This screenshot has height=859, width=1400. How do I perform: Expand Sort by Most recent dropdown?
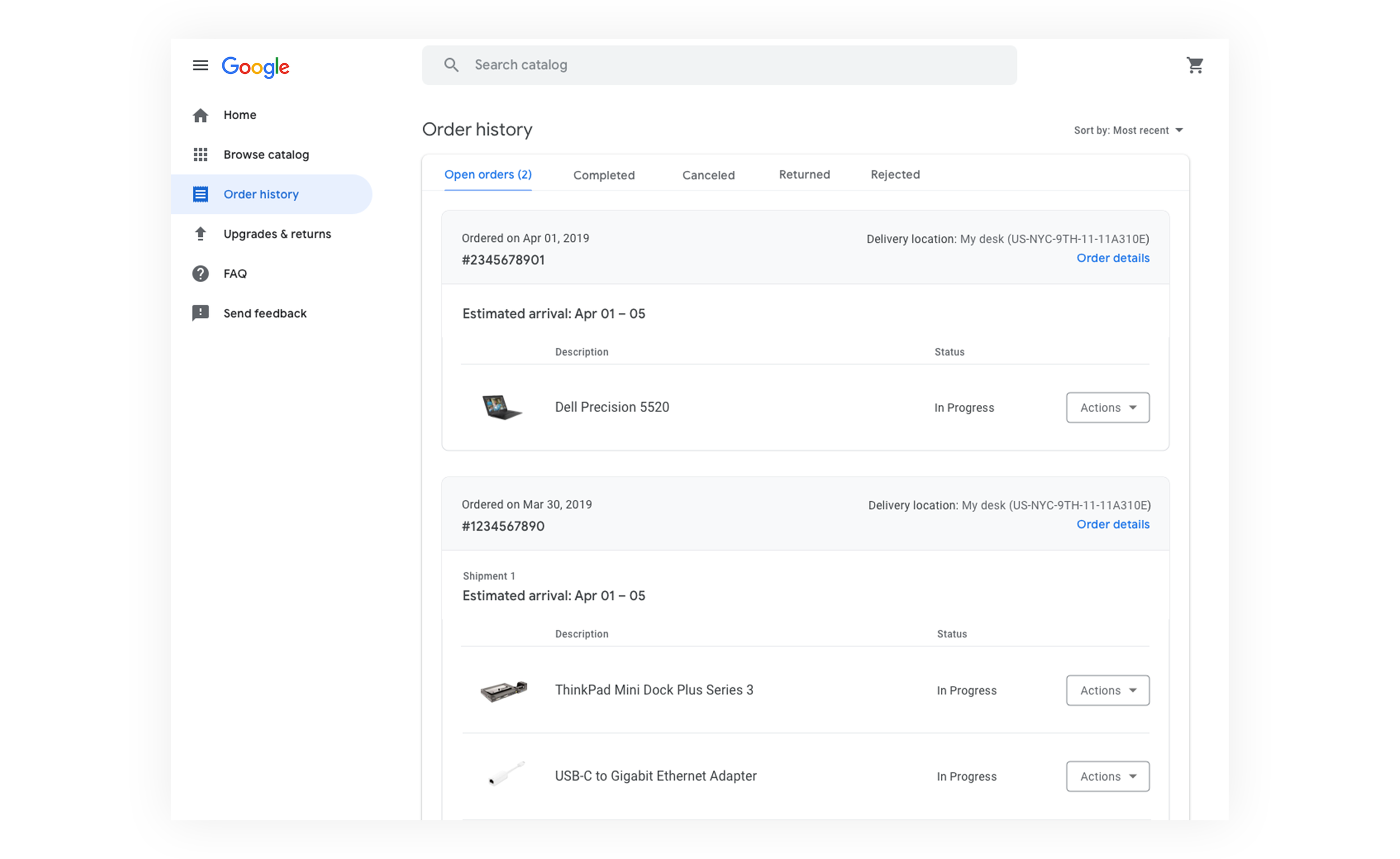coord(1128,130)
